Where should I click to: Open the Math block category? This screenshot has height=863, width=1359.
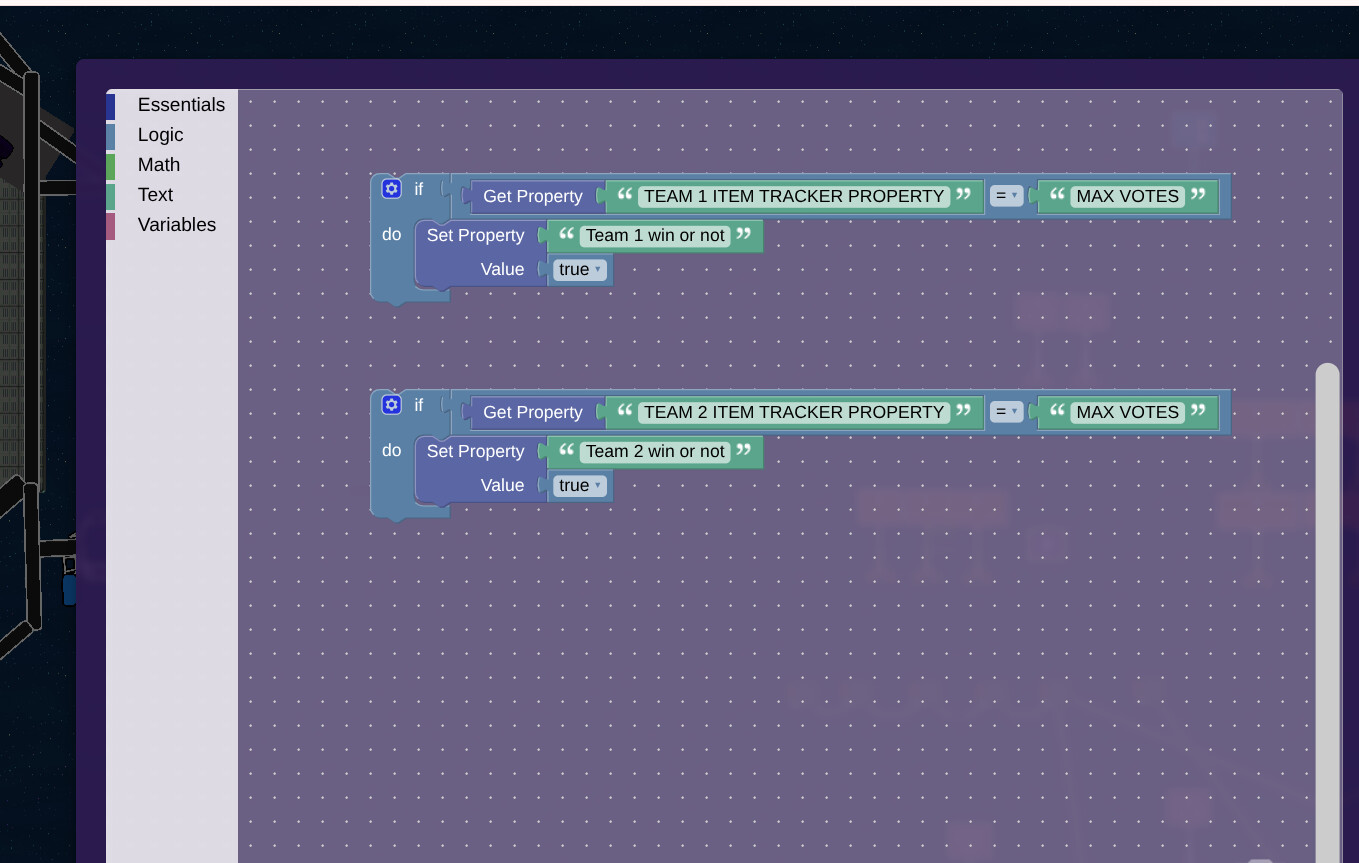coord(158,164)
